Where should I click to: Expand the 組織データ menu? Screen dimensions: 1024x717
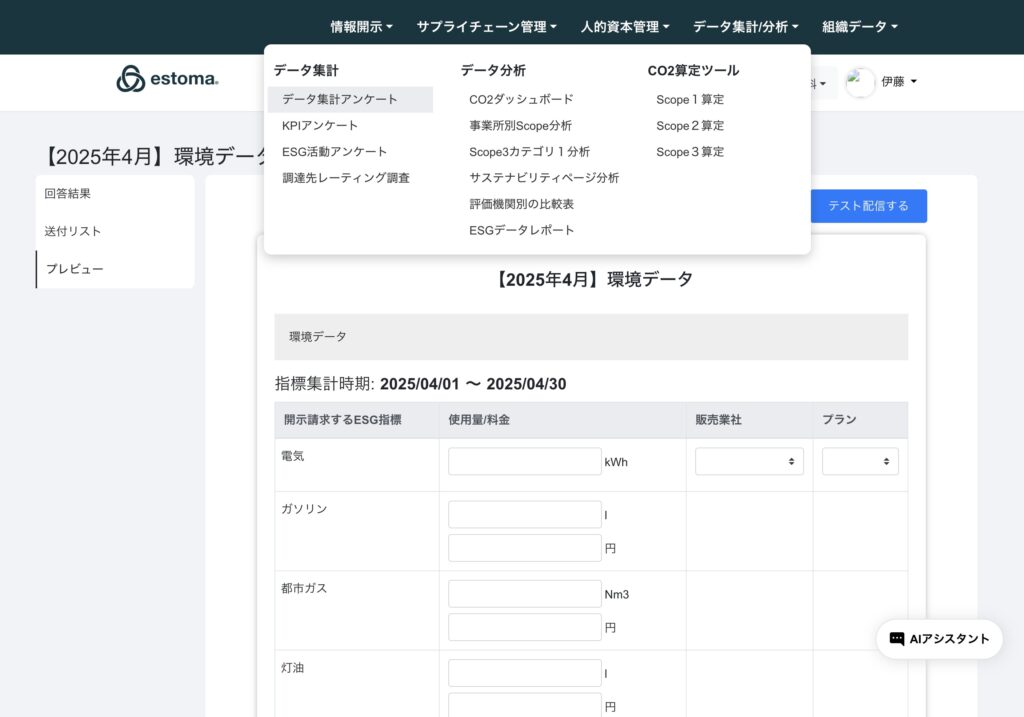point(859,27)
